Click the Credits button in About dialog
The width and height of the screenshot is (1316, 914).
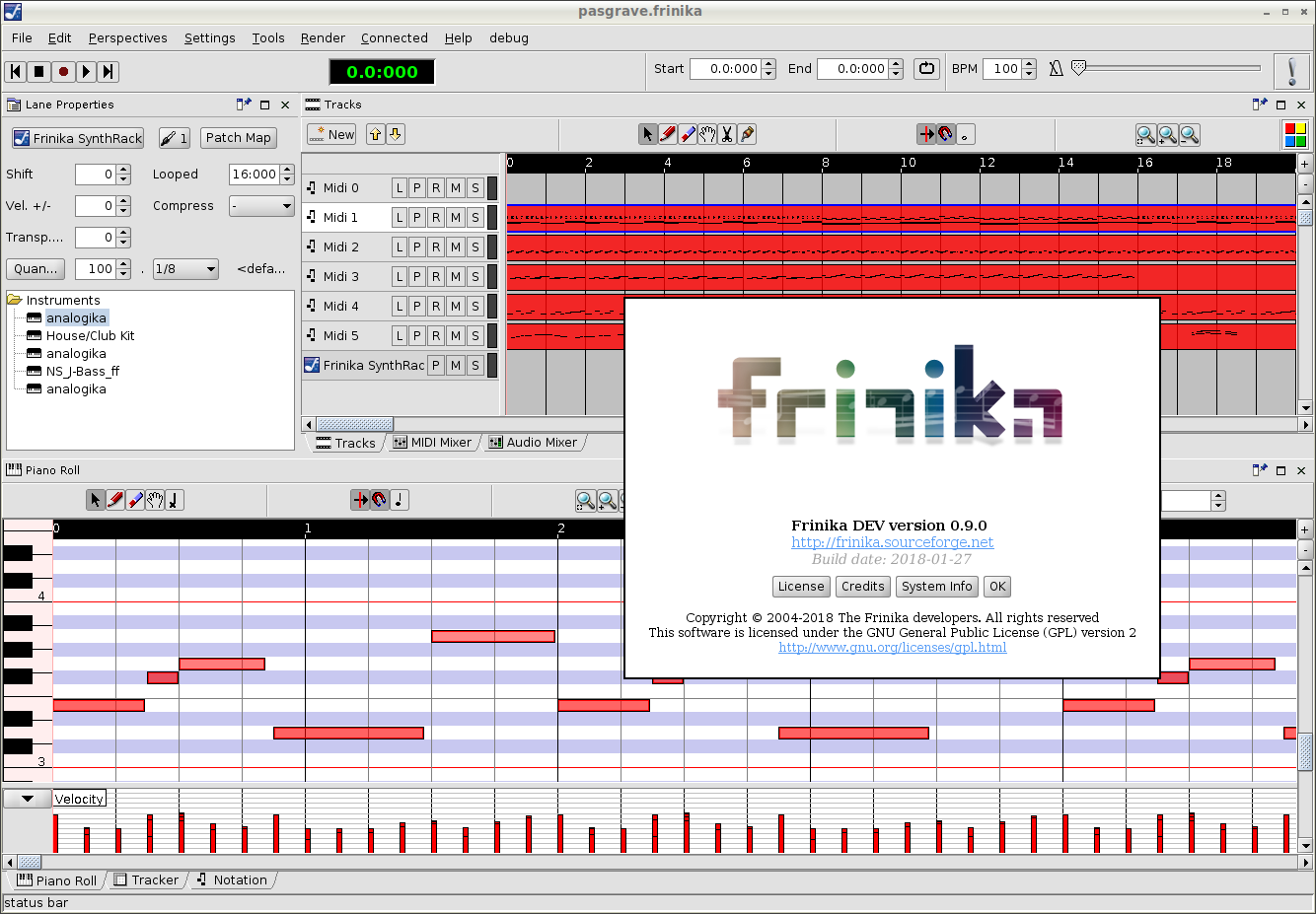tap(863, 587)
